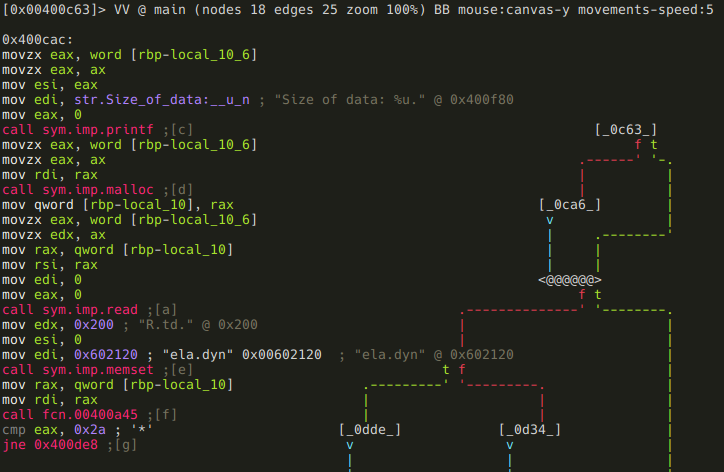Viewport: 724px width, 472px height.
Task: Select the [_0dde_] mini graph node
Action: pos(370,429)
